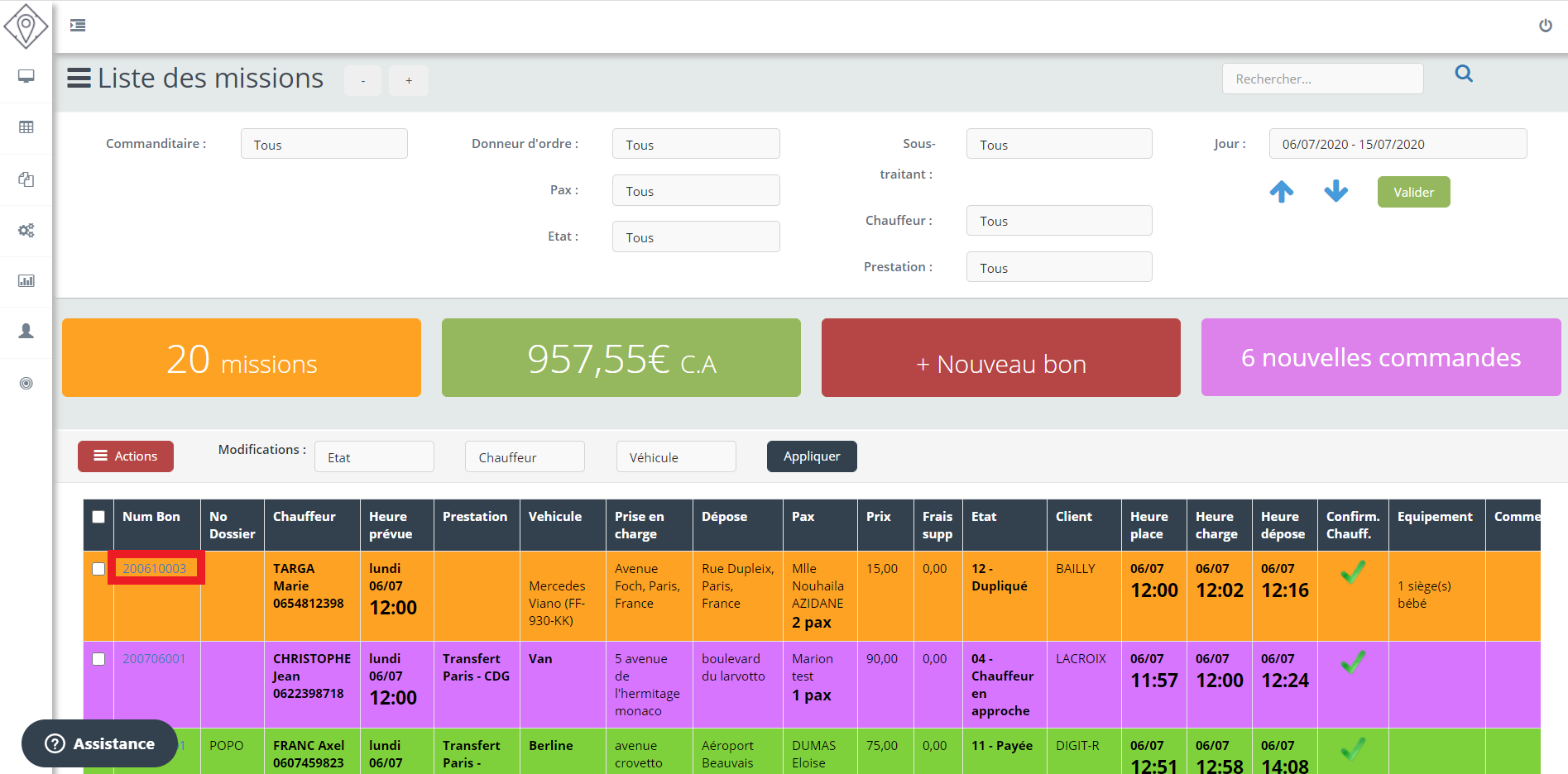Screen dimensions: 1568x774
Task: Click the power logout icon
Action: tap(1545, 26)
